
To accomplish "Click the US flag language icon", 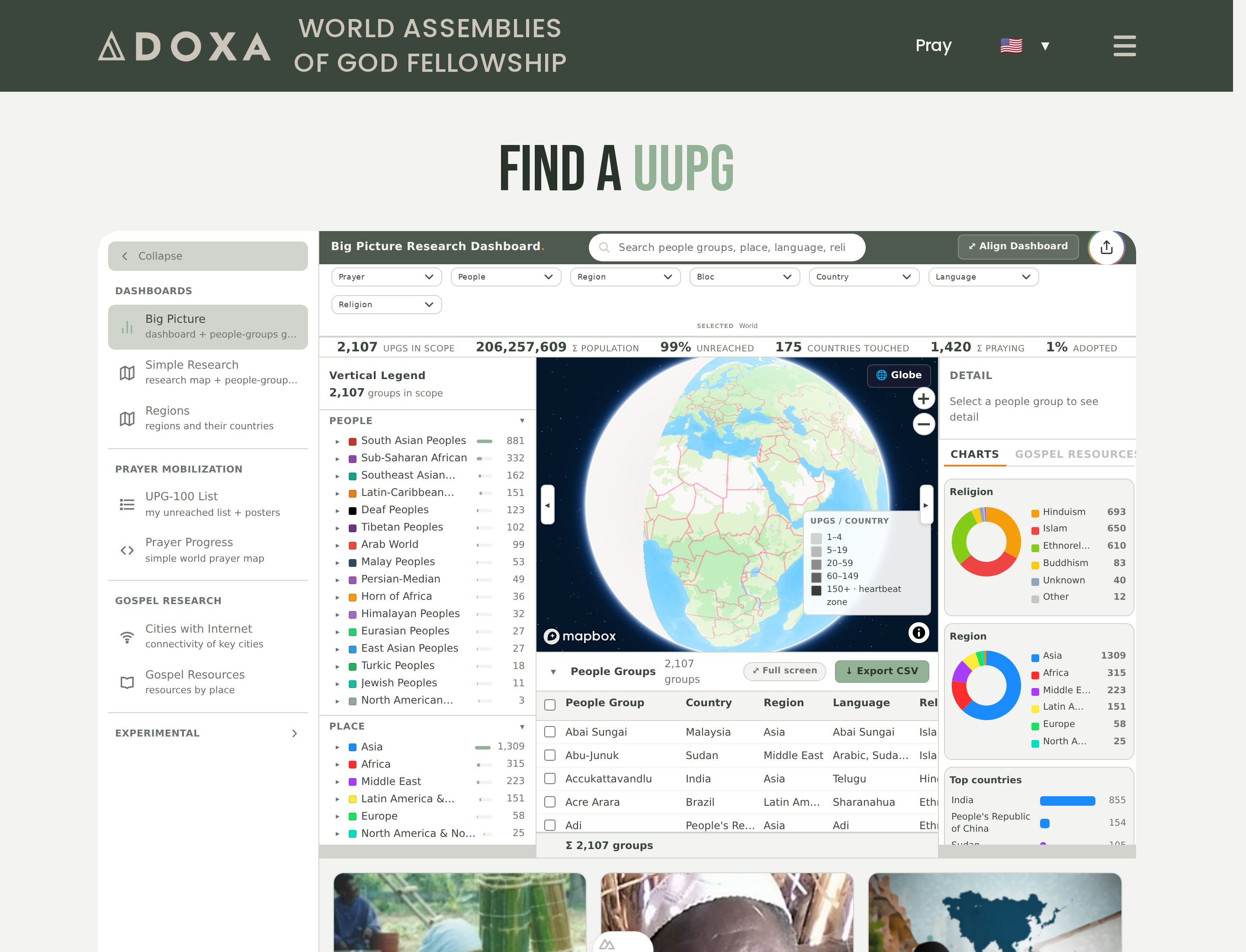I will 1011,46.
